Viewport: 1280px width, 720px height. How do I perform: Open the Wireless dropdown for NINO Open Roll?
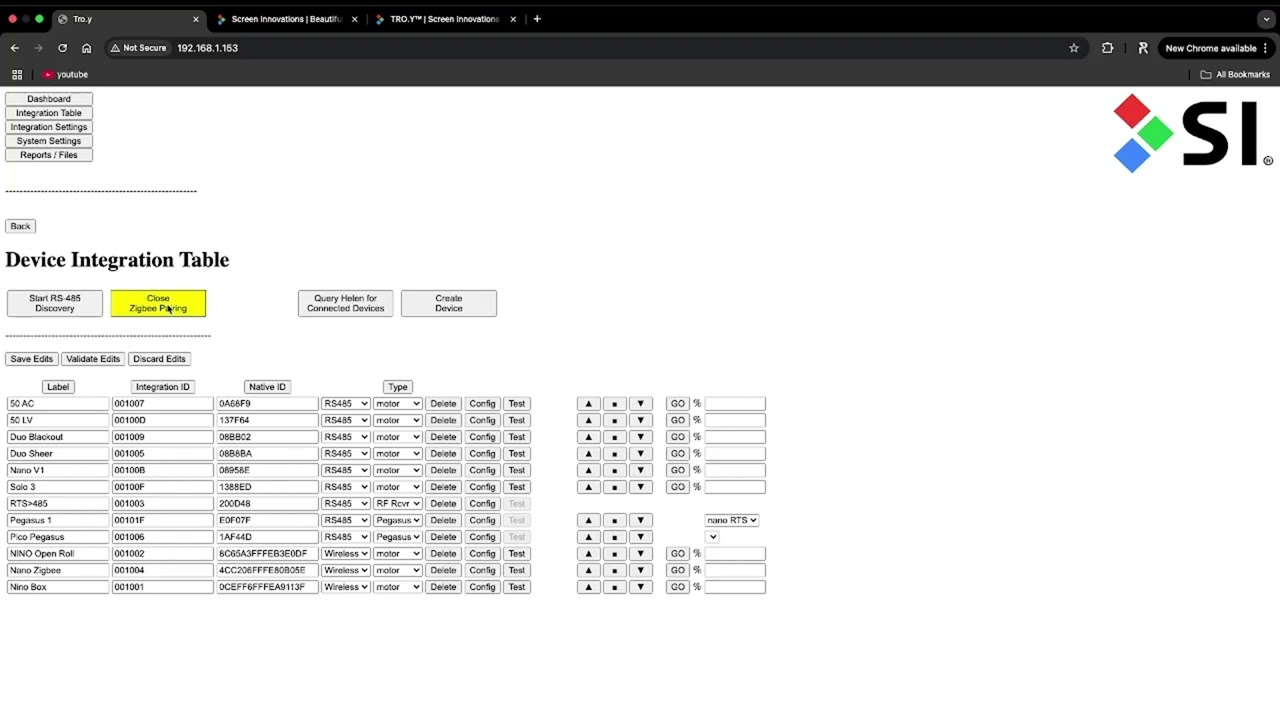tap(346, 554)
